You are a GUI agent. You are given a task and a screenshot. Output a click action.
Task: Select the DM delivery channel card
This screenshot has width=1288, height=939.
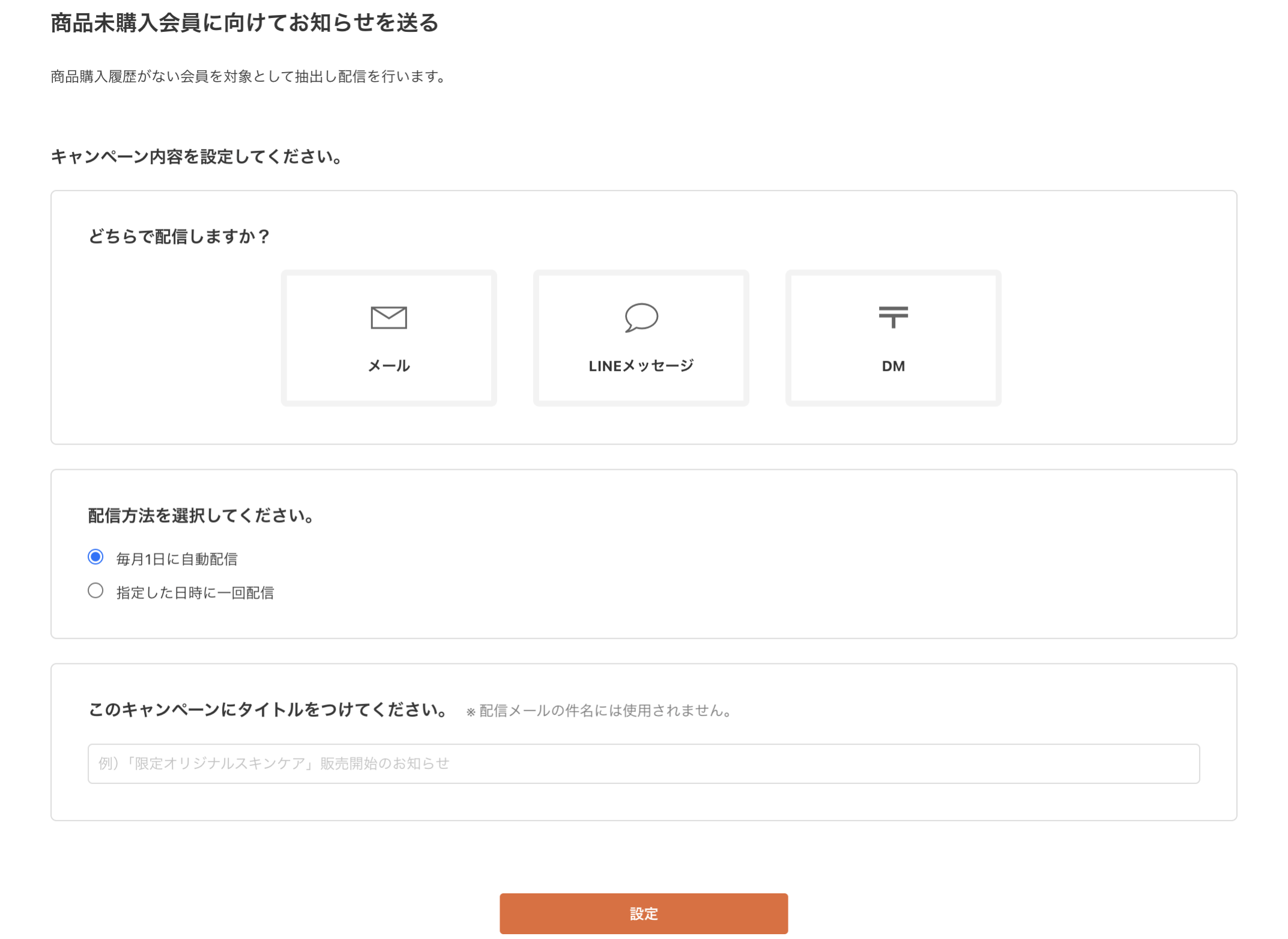click(x=893, y=338)
